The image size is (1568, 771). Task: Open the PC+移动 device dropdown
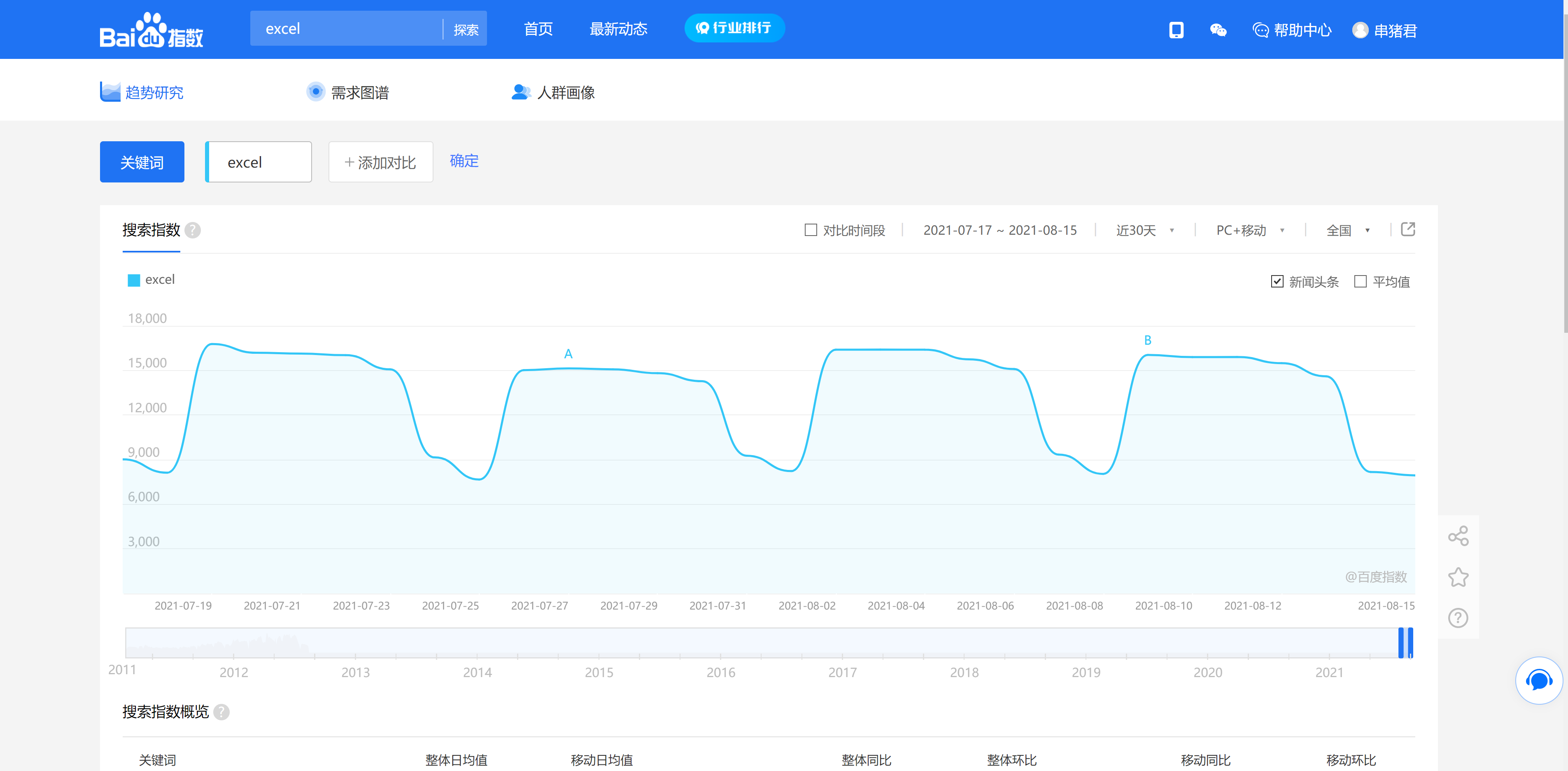tap(1250, 230)
